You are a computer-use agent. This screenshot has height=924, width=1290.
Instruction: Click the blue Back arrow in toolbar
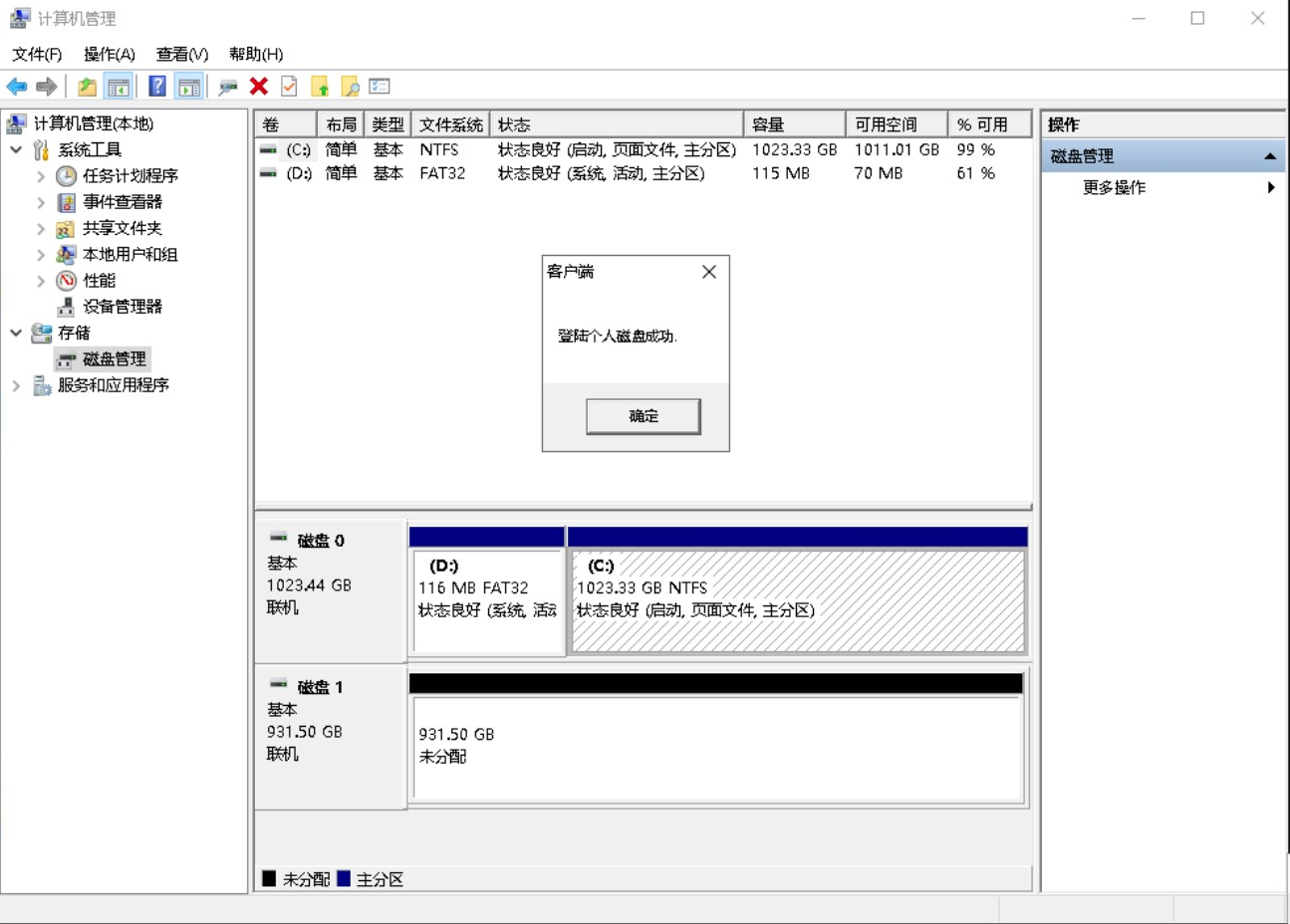tap(17, 87)
